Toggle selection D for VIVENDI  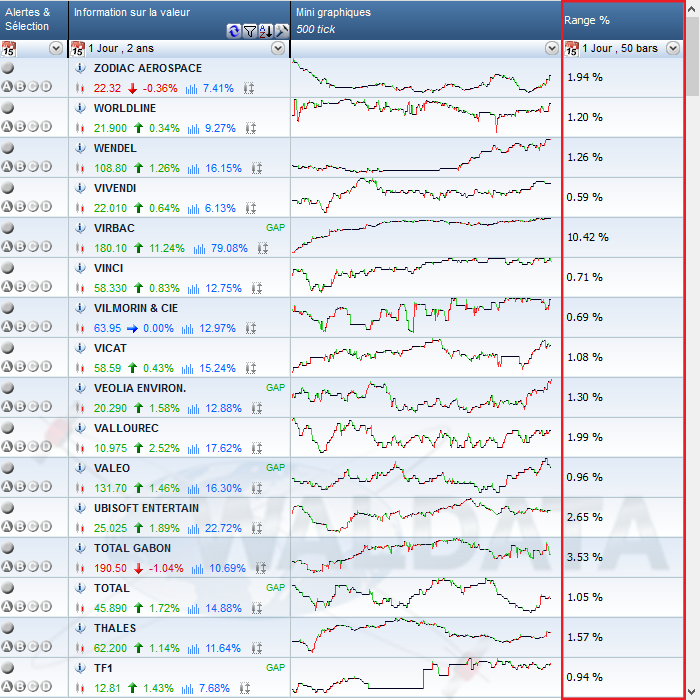pyautogui.click(x=46, y=206)
